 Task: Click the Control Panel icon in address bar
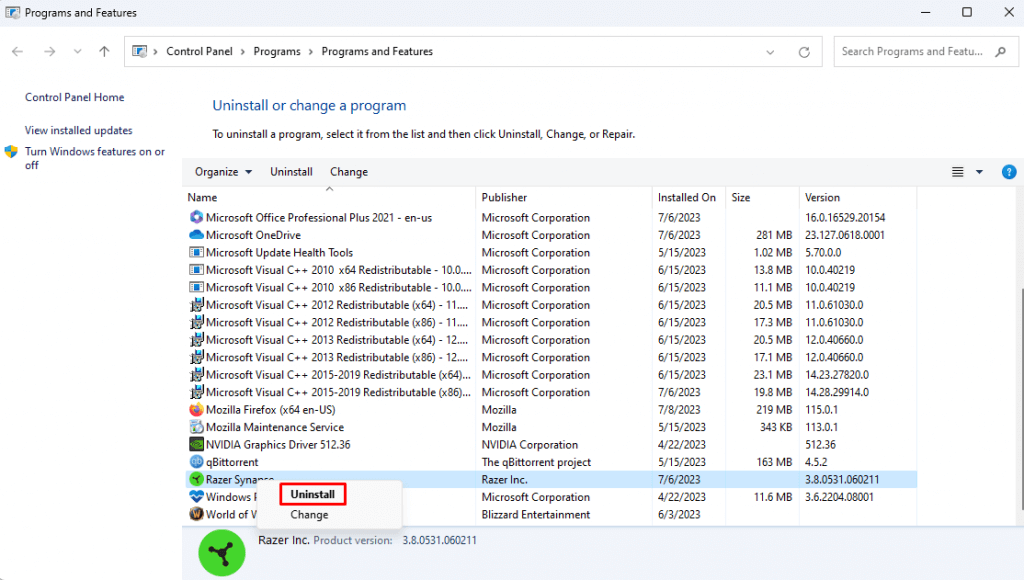[139, 51]
